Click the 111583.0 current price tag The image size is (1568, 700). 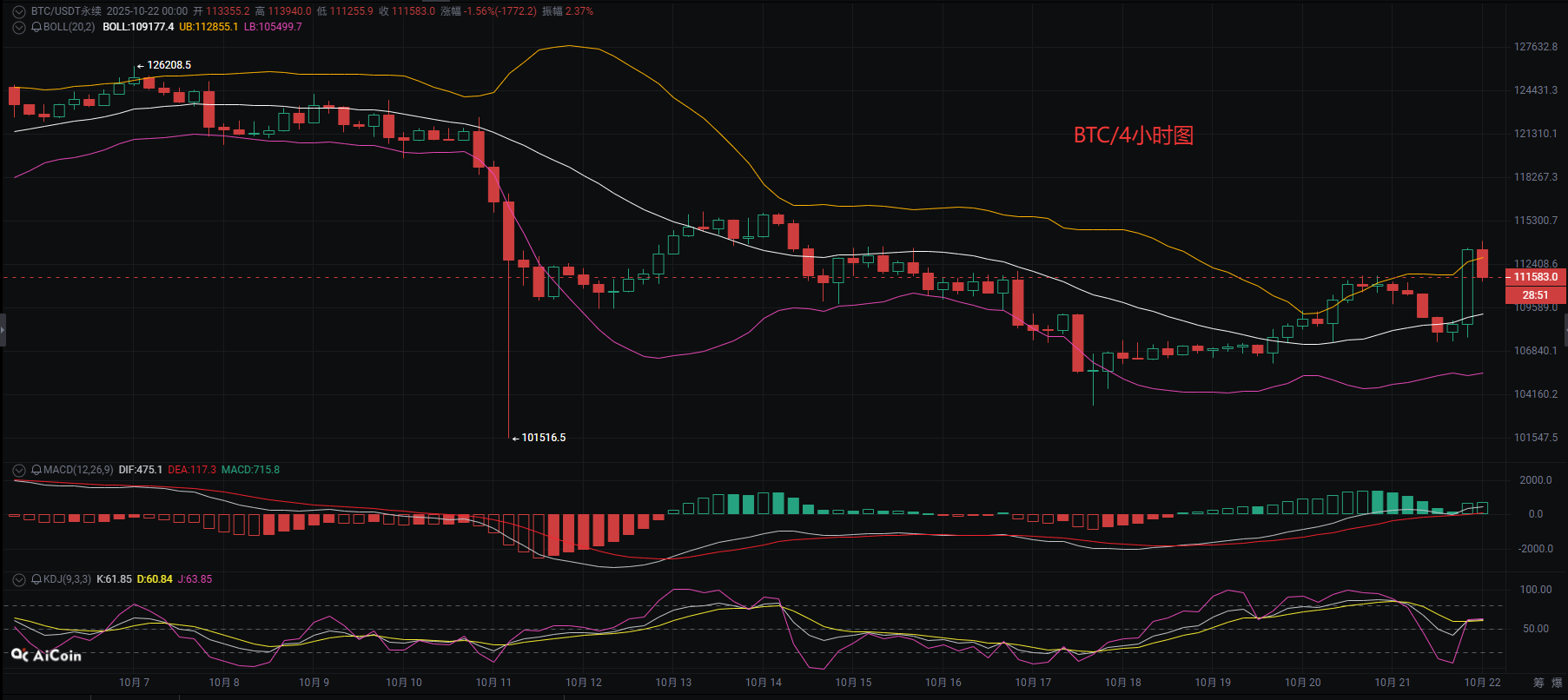(1535, 277)
